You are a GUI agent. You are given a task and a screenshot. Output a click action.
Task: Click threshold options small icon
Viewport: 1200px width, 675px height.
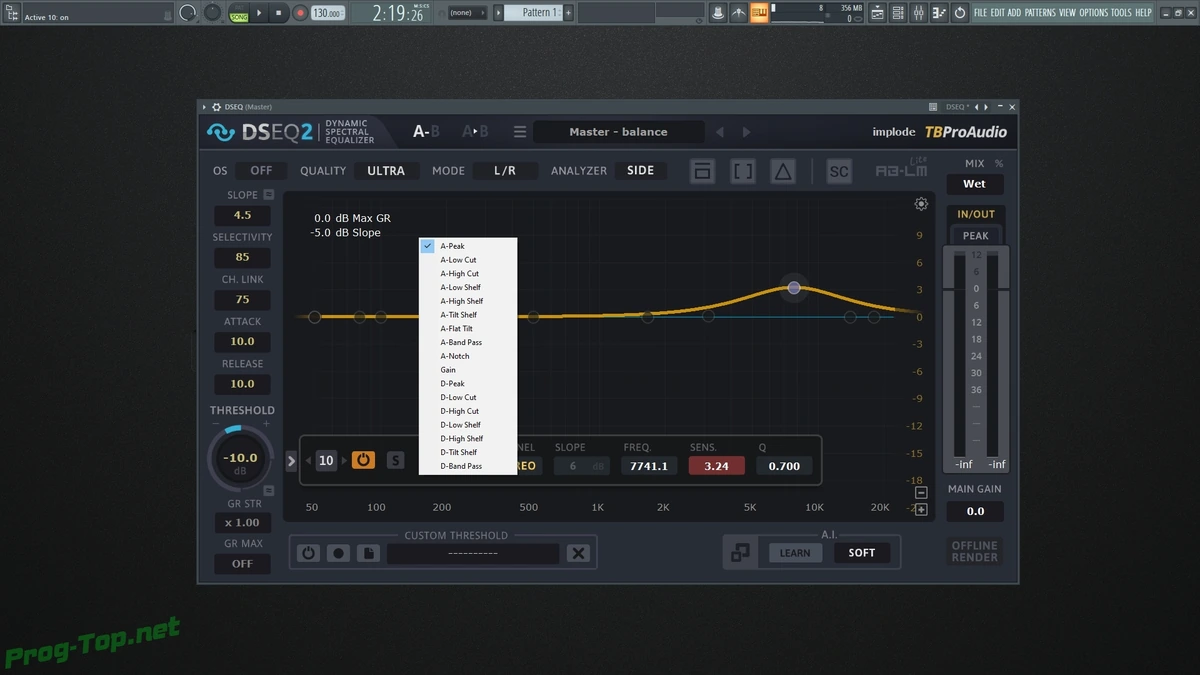268,491
